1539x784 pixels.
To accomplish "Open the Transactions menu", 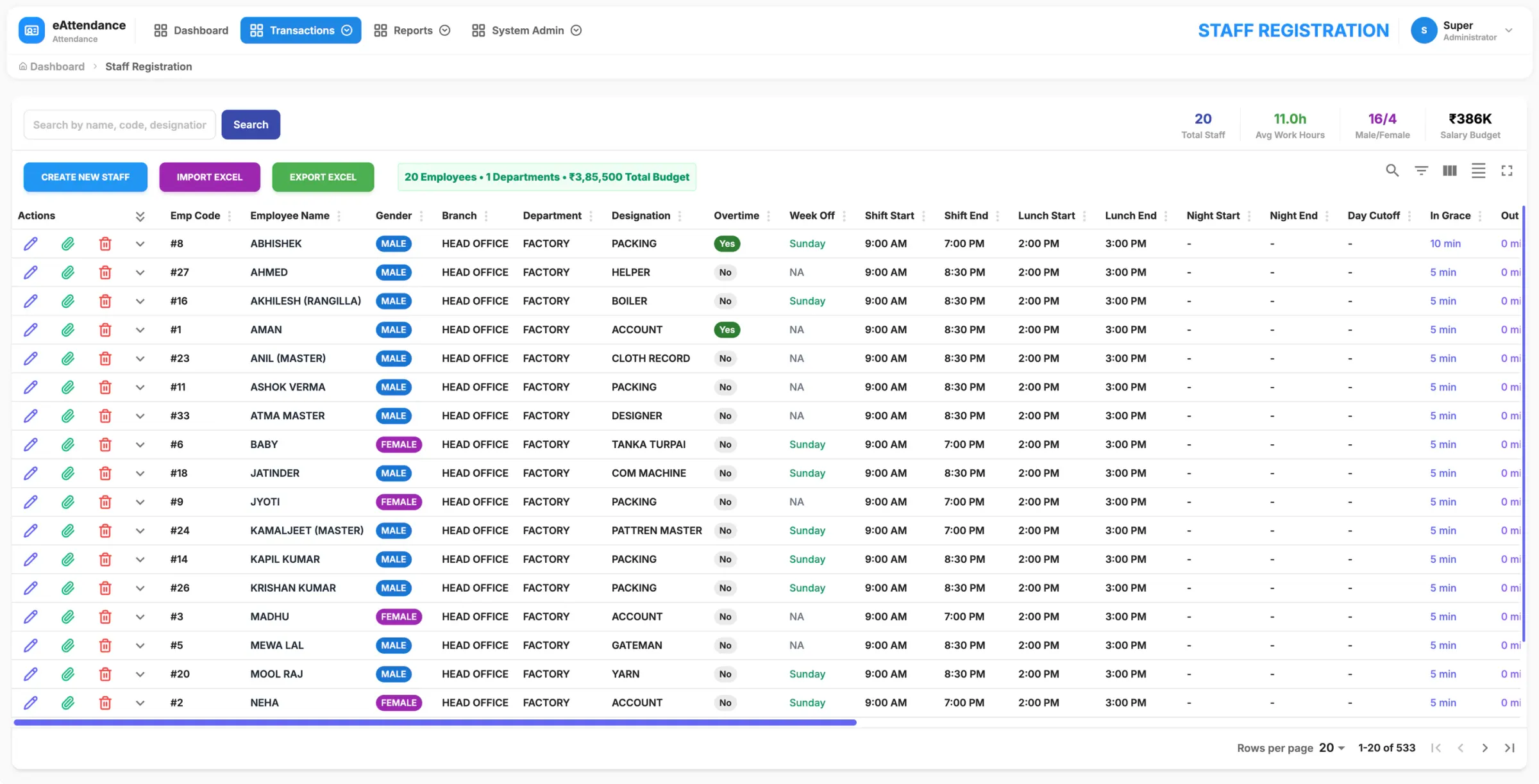I will 301,30.
